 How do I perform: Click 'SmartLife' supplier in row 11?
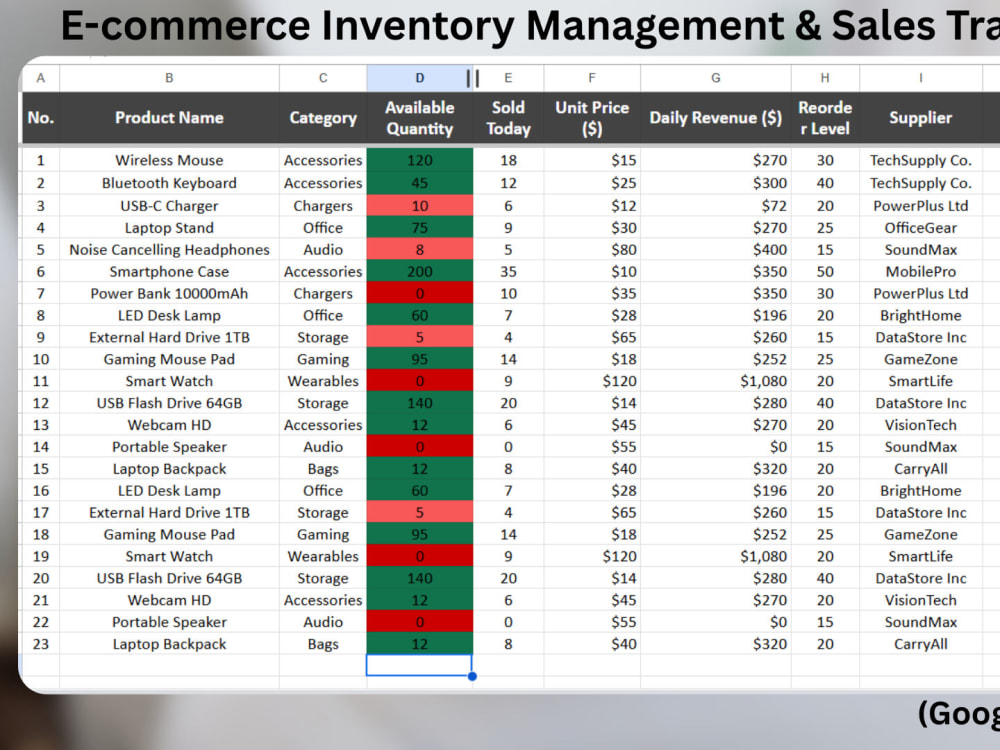[920, 381]
